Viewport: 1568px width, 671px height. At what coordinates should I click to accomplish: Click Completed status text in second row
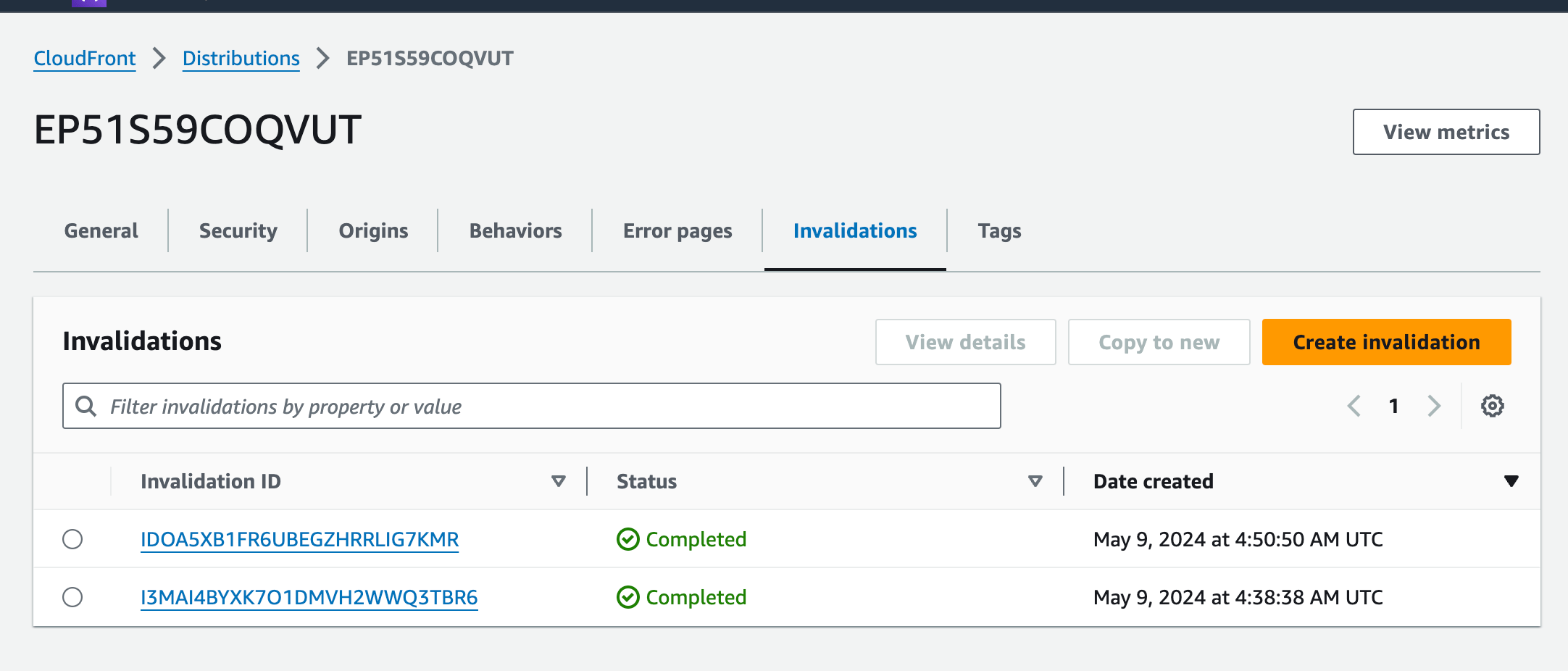696,597
